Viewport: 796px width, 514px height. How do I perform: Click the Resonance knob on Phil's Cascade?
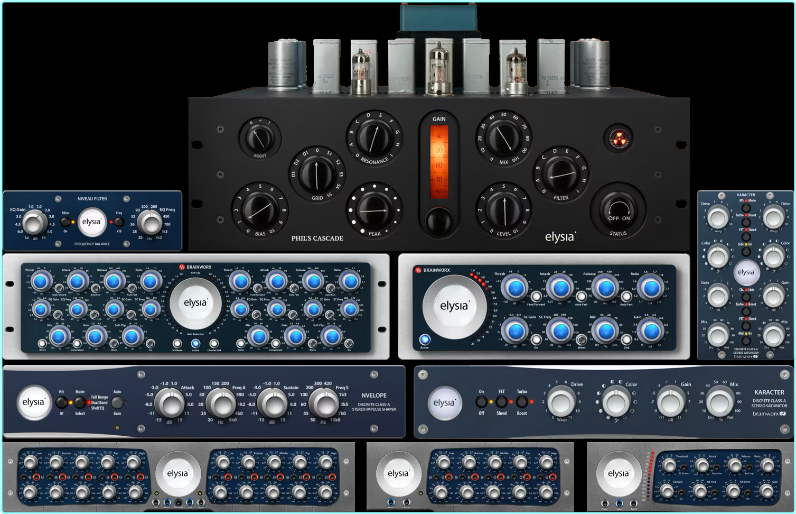pos(374,137)
